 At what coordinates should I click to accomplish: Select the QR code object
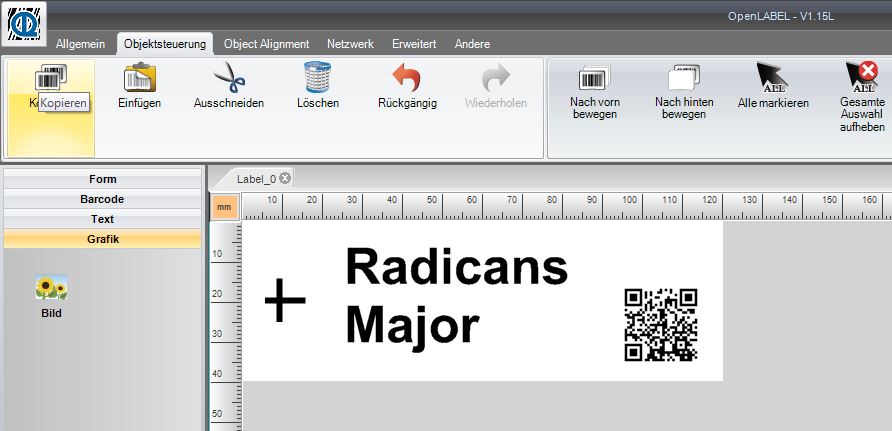click(661, 325)
